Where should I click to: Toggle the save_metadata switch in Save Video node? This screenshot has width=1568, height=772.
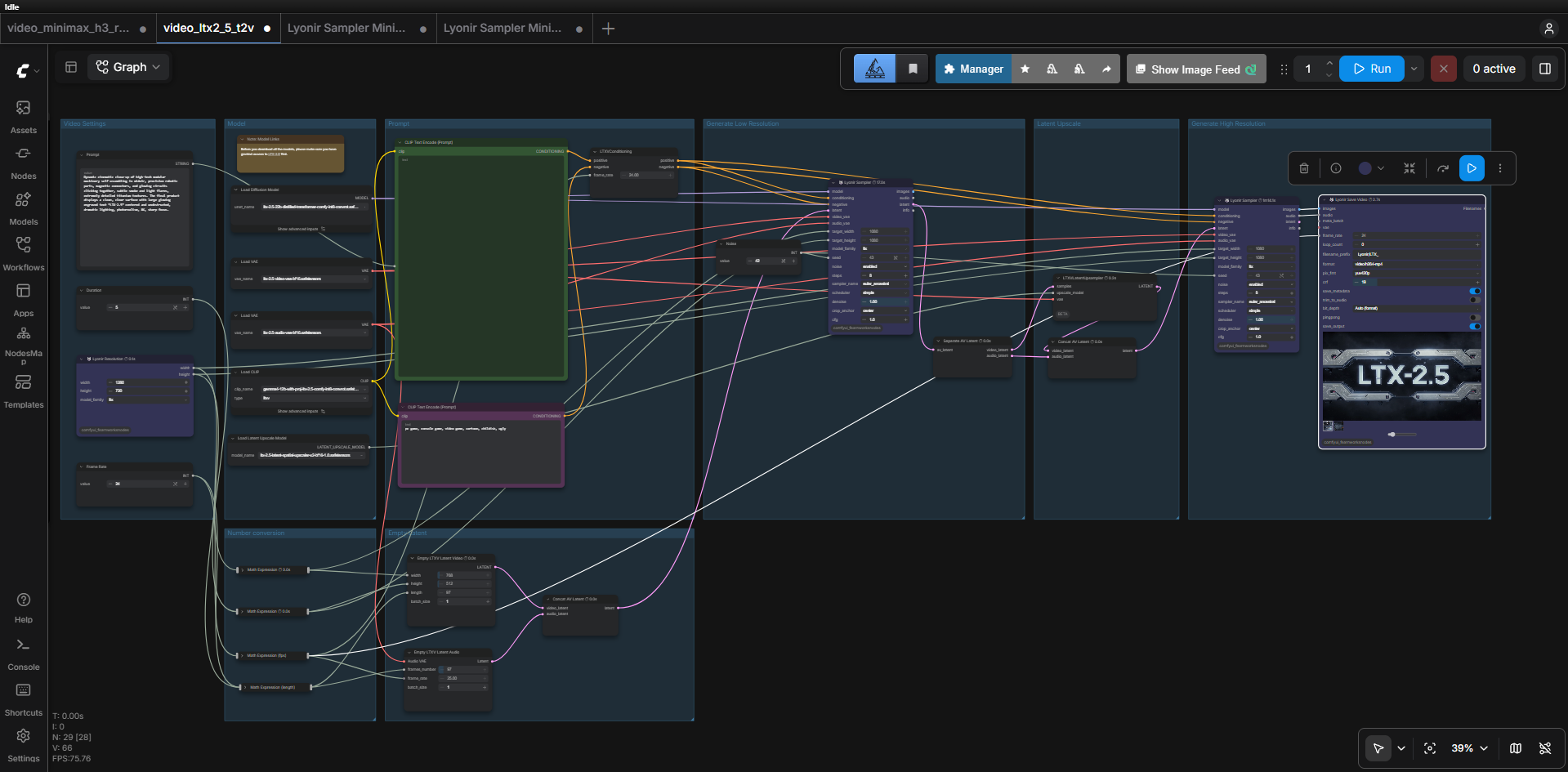coord(1475,291)
